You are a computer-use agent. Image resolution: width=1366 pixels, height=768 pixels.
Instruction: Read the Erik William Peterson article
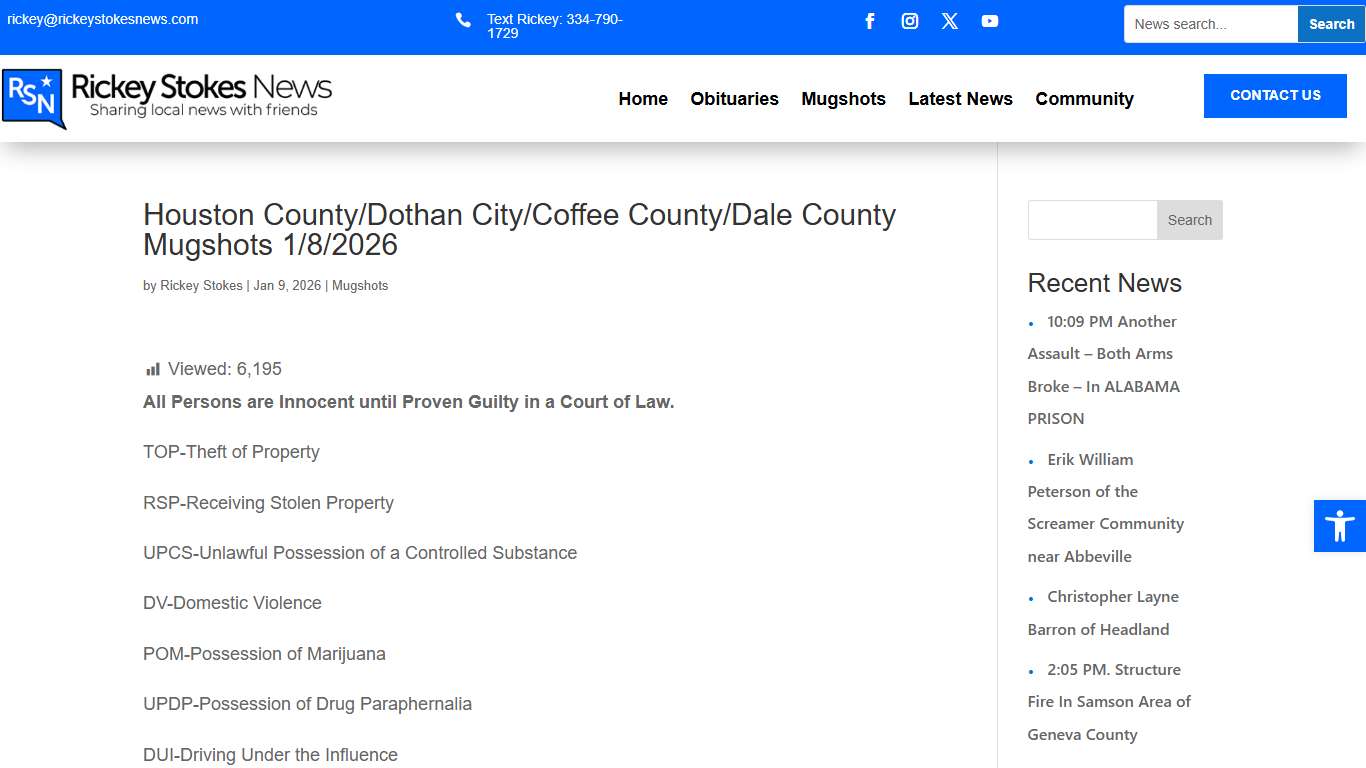click(1105, 507)
